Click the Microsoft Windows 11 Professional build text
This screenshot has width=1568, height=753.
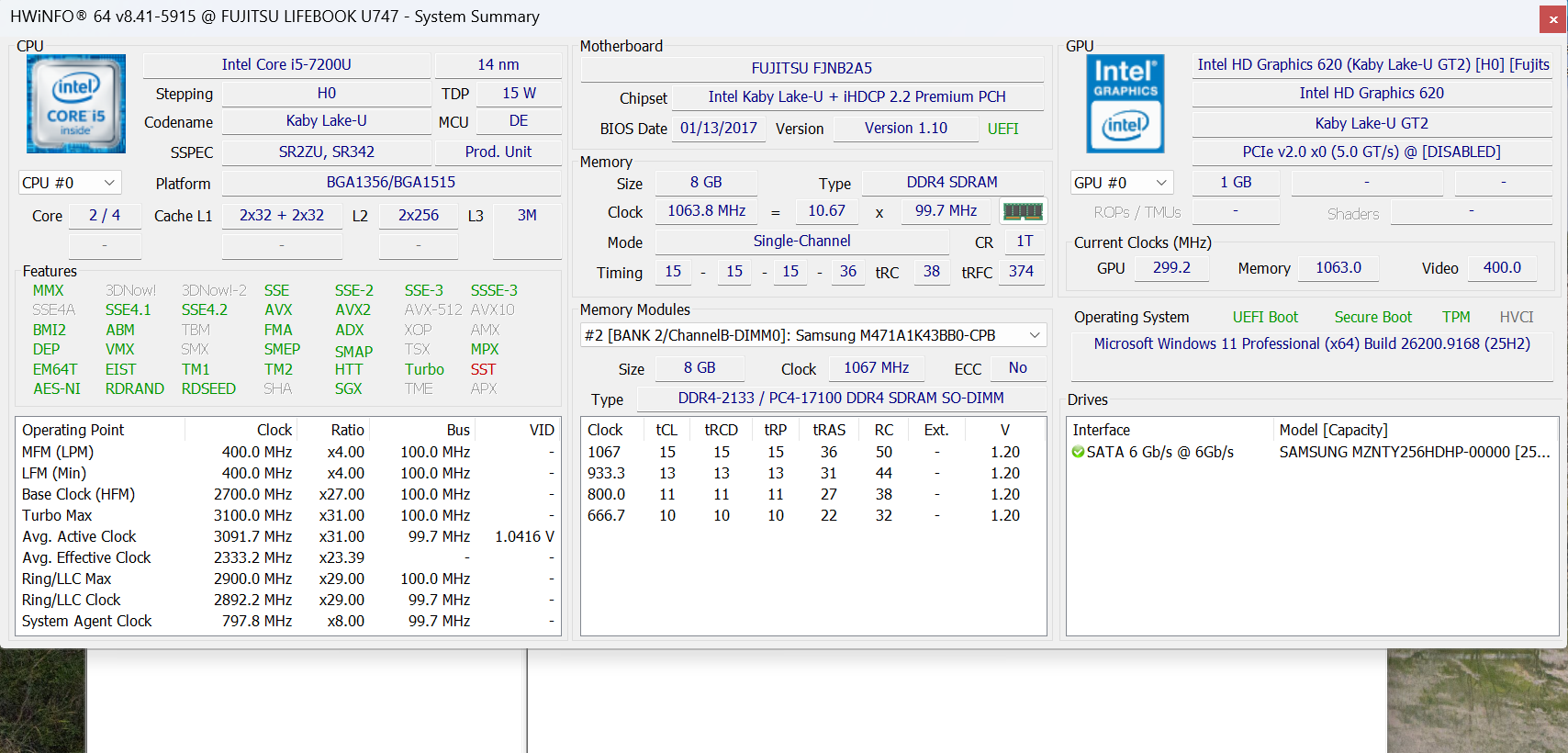(x=1312, y=343)
